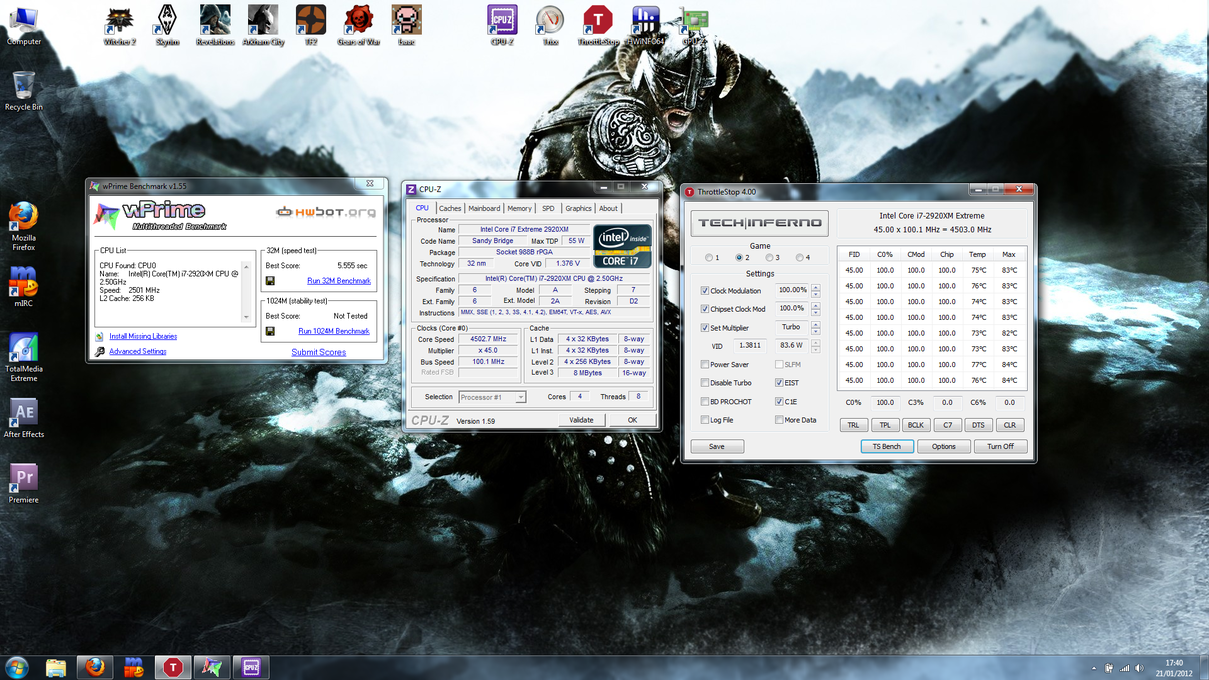
Task: Open Firefox from the taskbar
Action: 95,667
